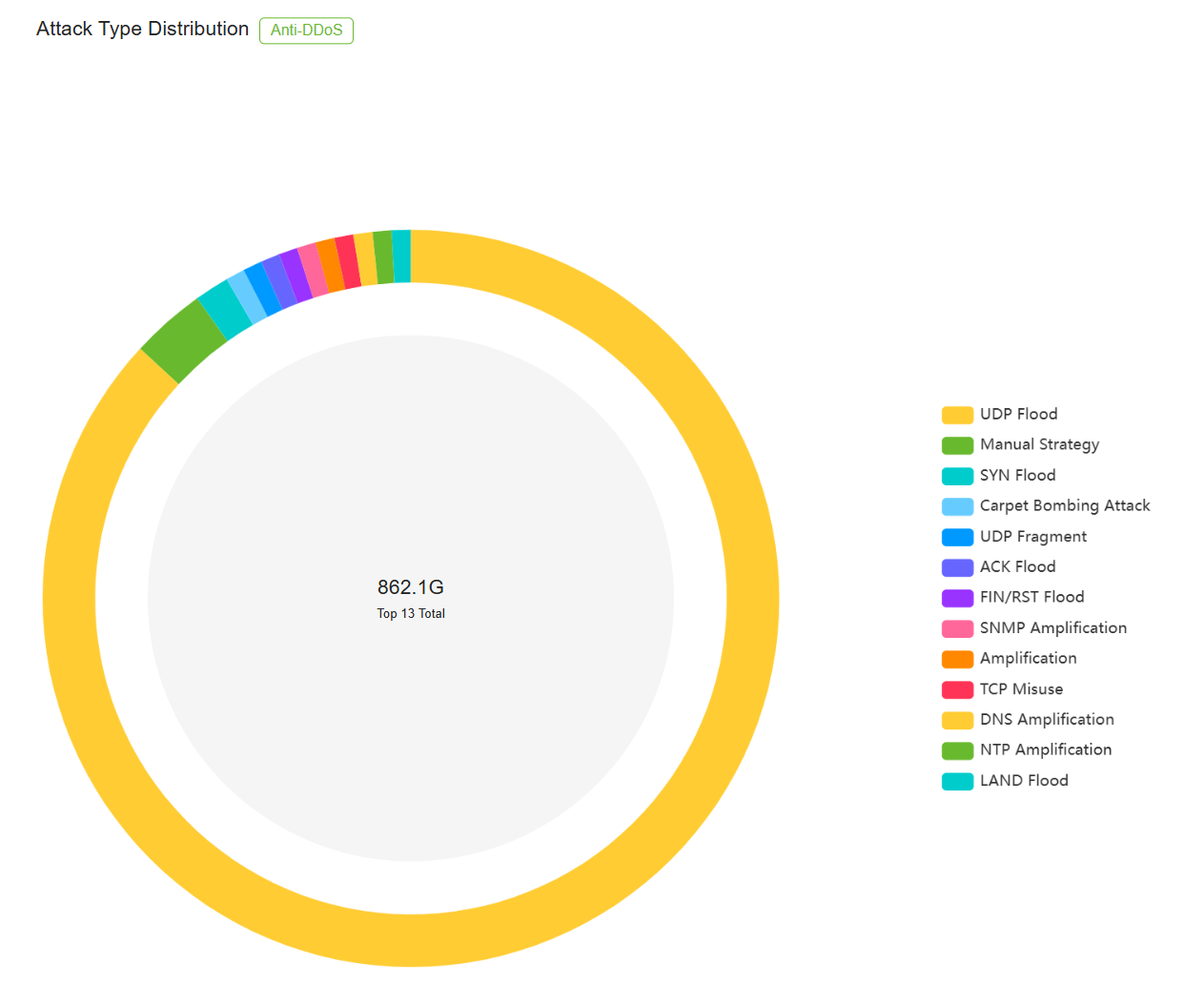1204x1005 pixels.
Task: Click the DNS Amplification legend icon
Action: (957, 720)
